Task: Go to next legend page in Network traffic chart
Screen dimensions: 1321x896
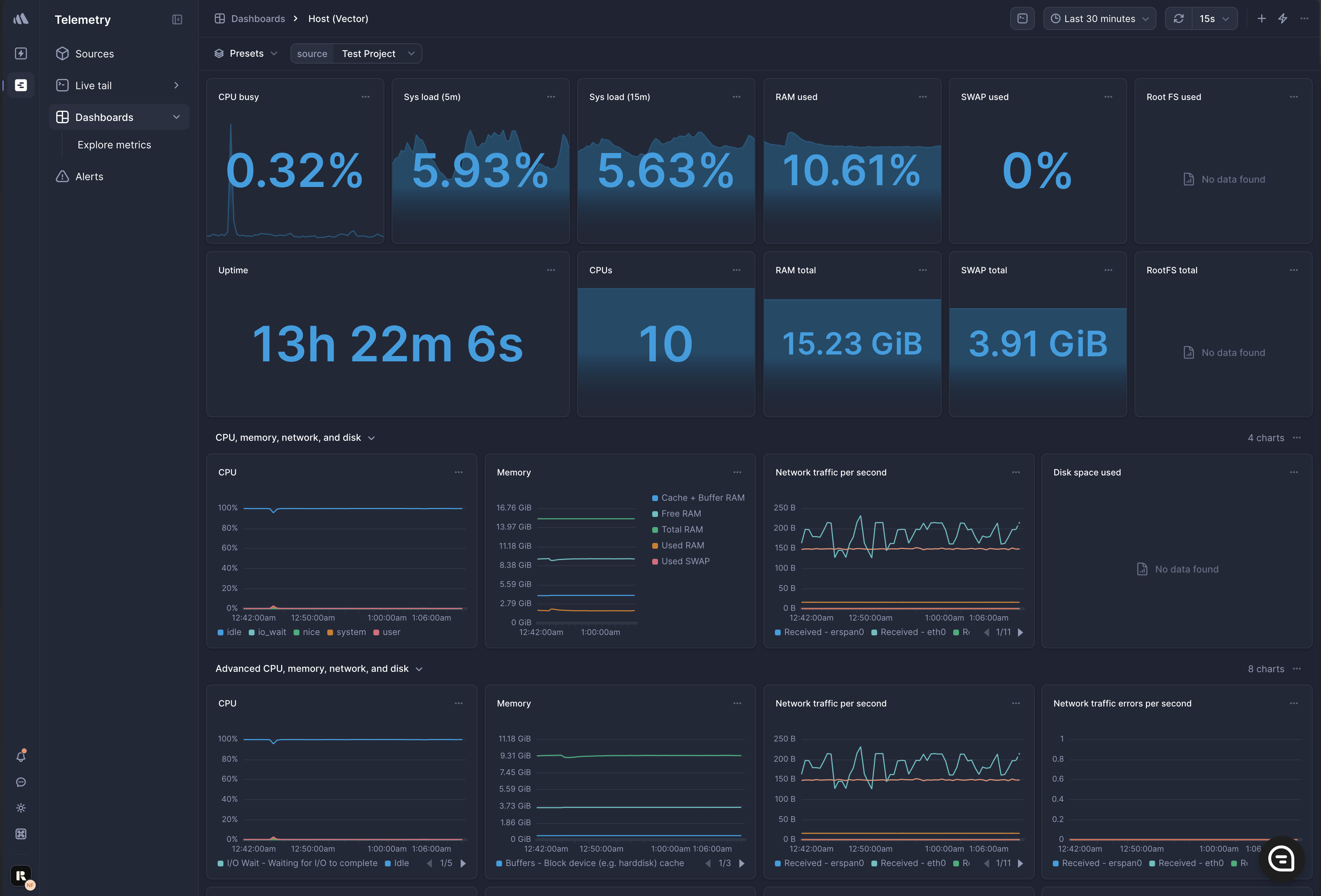Action: tap(1020, 632)
